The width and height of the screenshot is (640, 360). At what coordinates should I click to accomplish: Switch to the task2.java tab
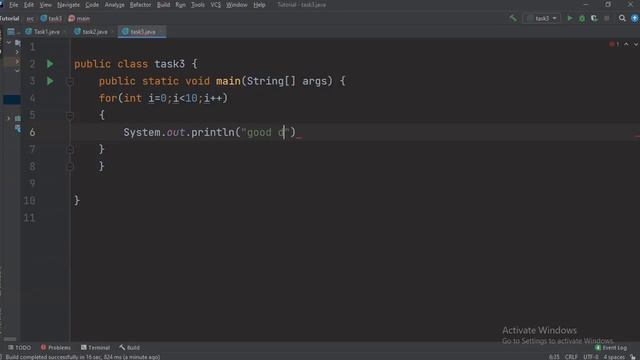[91, 31]
